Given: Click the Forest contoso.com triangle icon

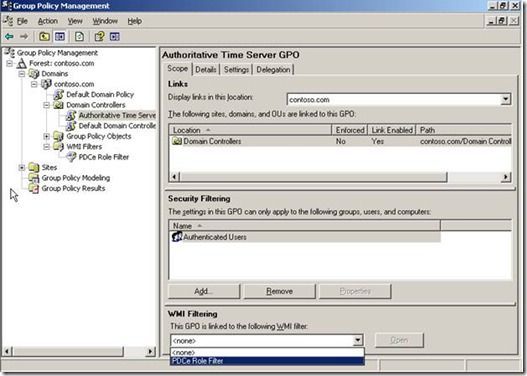Looking at the screenshot, I should coord(22,63).
